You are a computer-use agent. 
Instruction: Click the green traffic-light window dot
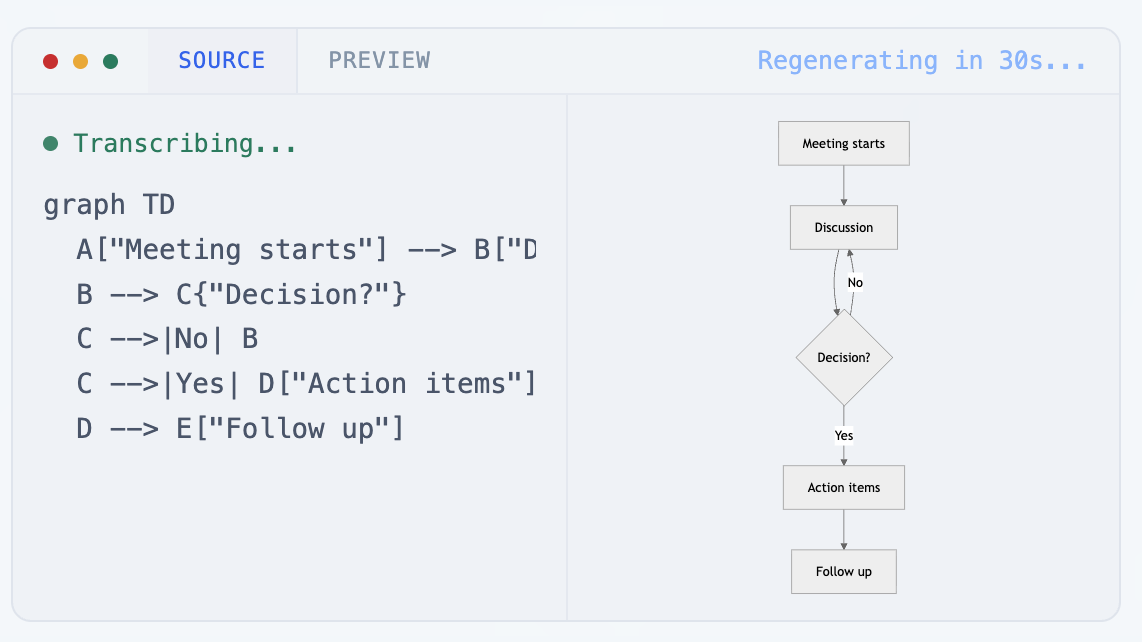point(109,60)
